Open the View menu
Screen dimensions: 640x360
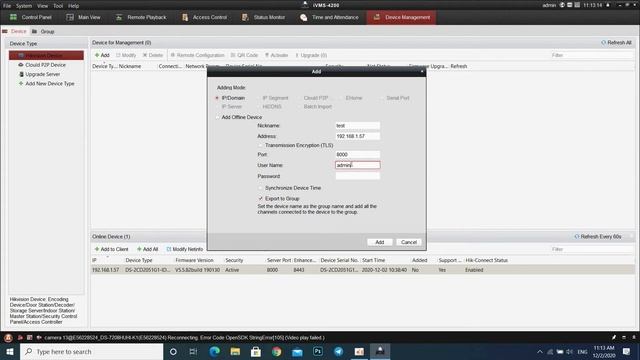42,6
